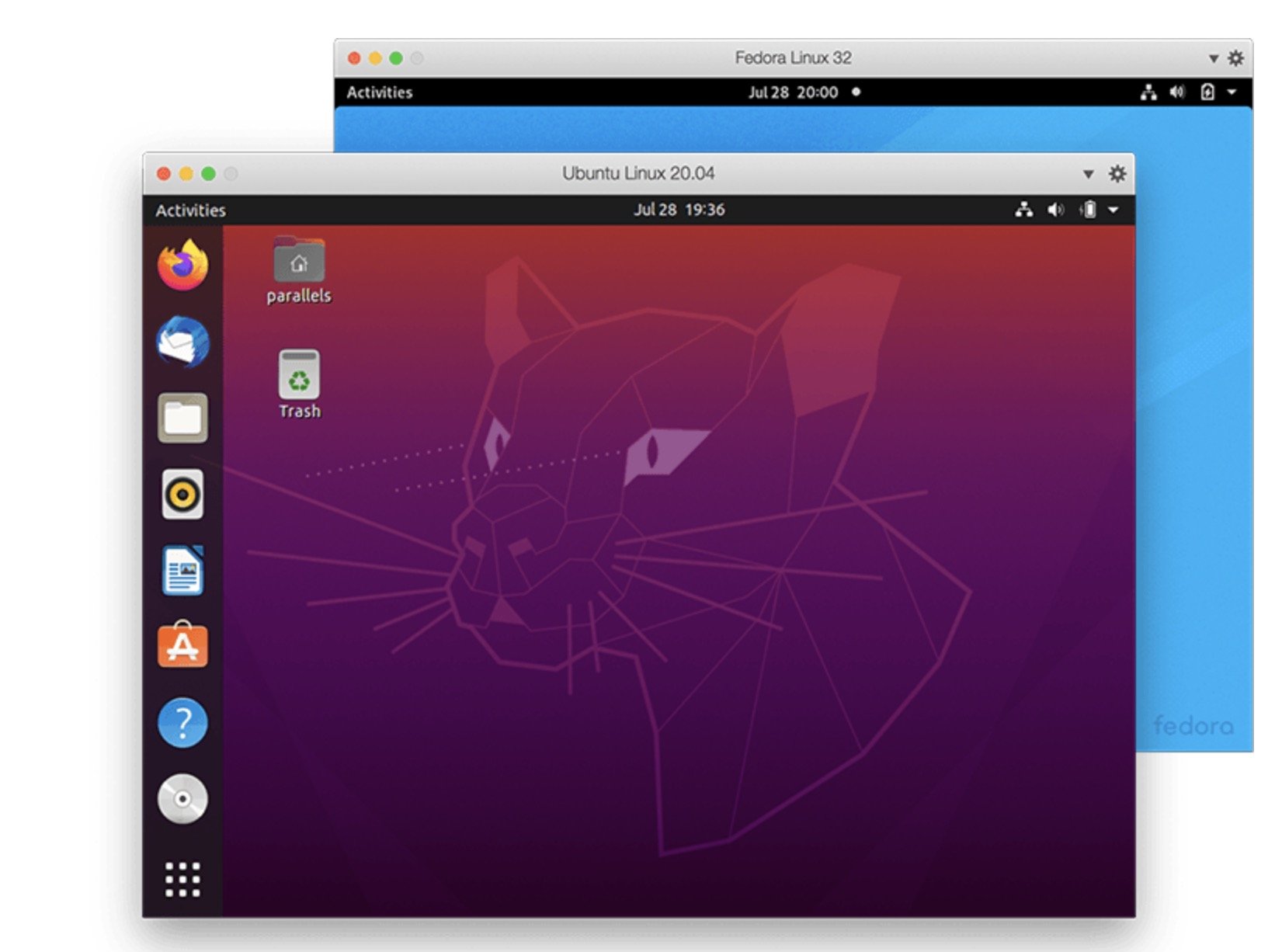Open the Fedora Linux 32 window gear settings
The height and width of the screenshot is (952, 1275).
click(x=1235, y=58)
